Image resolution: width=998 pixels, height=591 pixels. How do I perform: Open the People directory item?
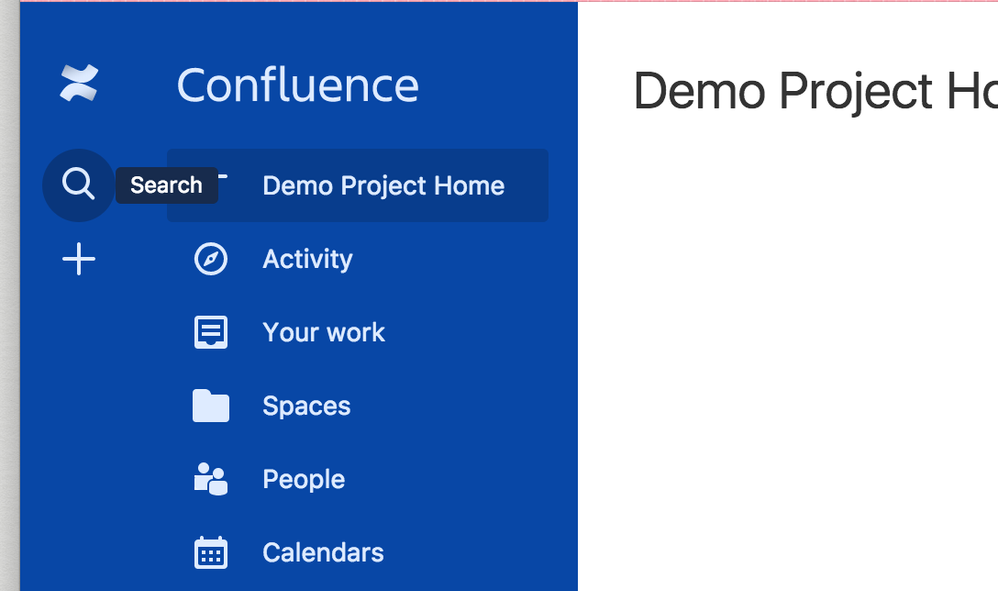[304, 479]
